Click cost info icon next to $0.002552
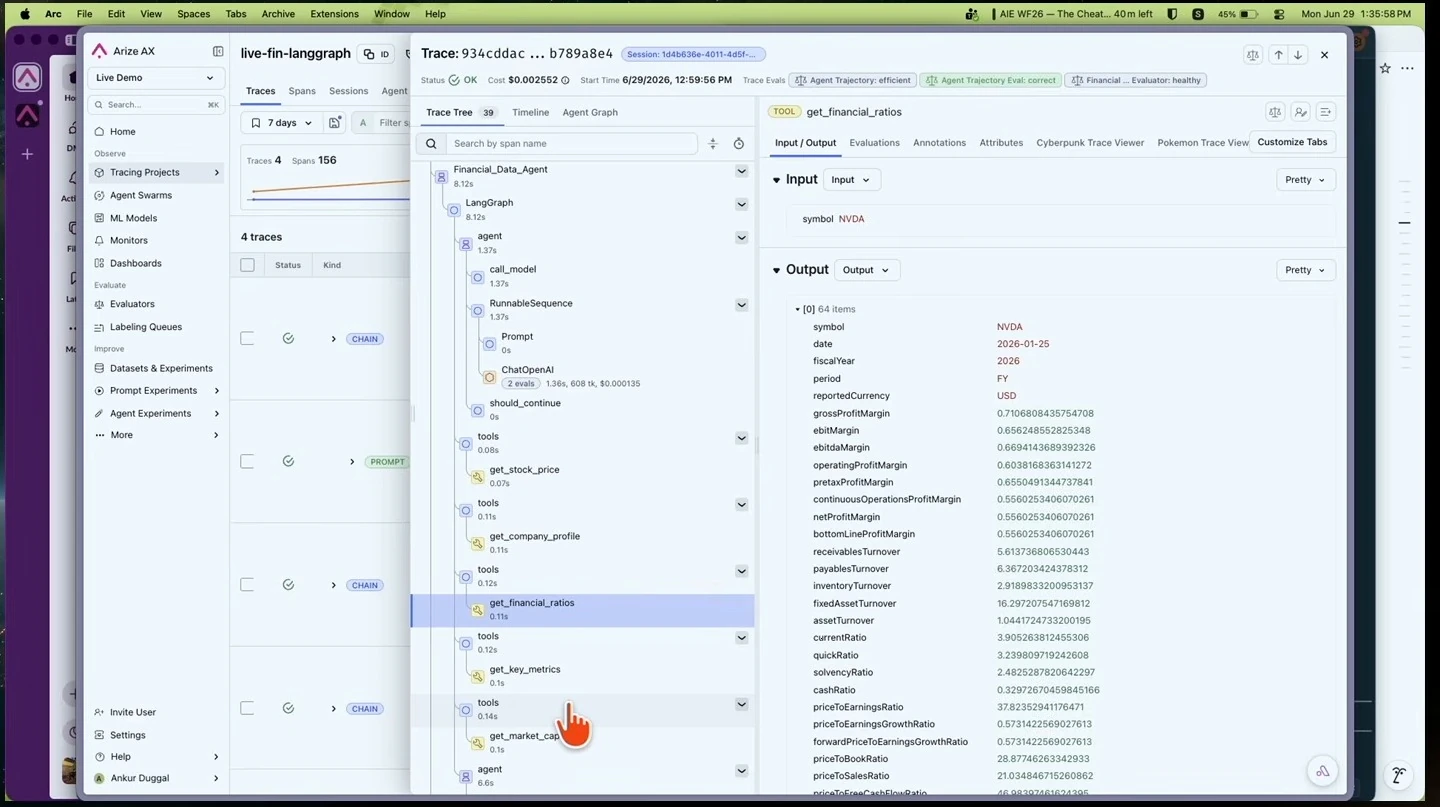This screenshot has width=1440, height=807. [565, 80]
